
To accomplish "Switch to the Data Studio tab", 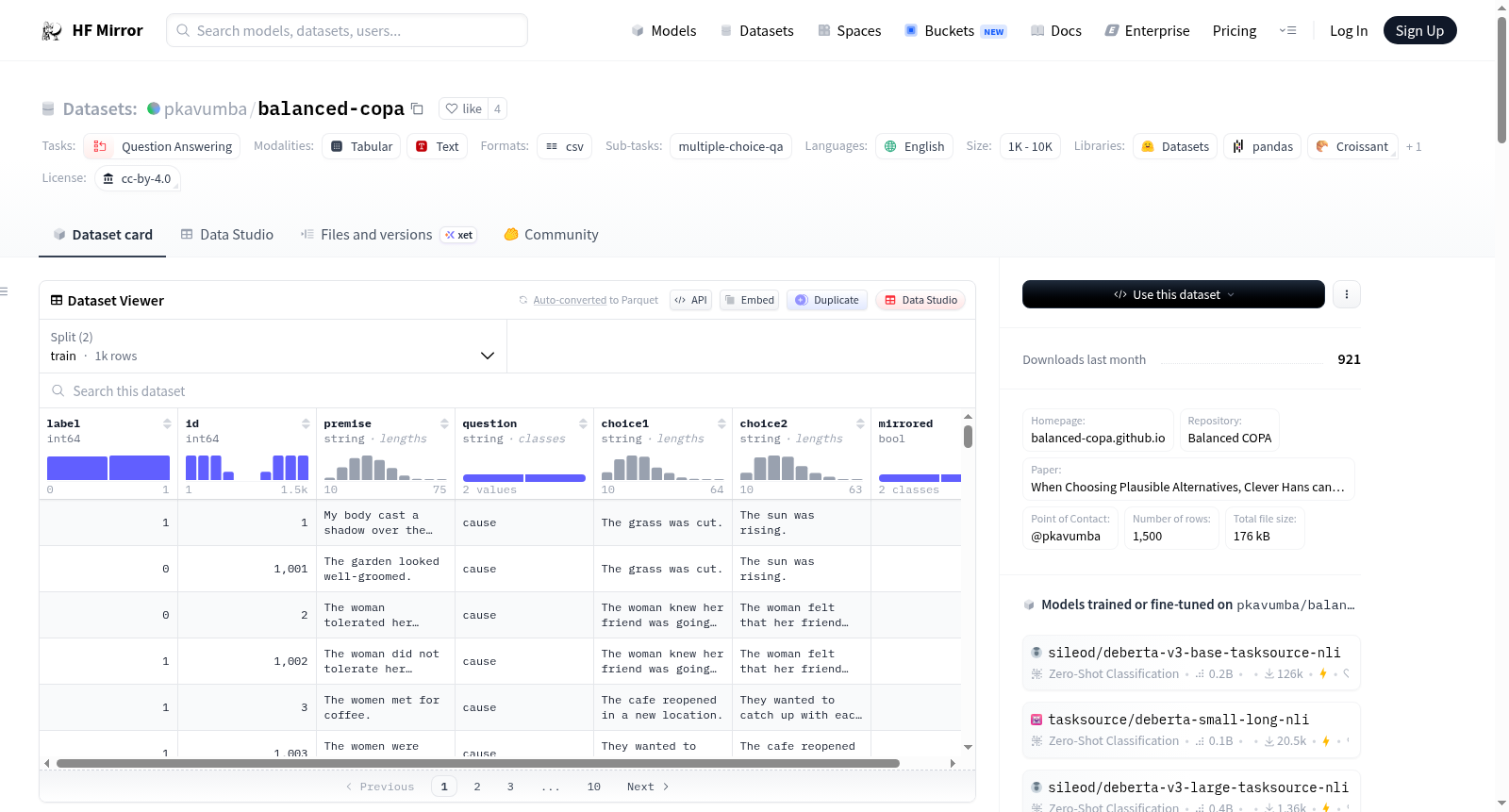I will pyautogui.click(x=226, y=235).
